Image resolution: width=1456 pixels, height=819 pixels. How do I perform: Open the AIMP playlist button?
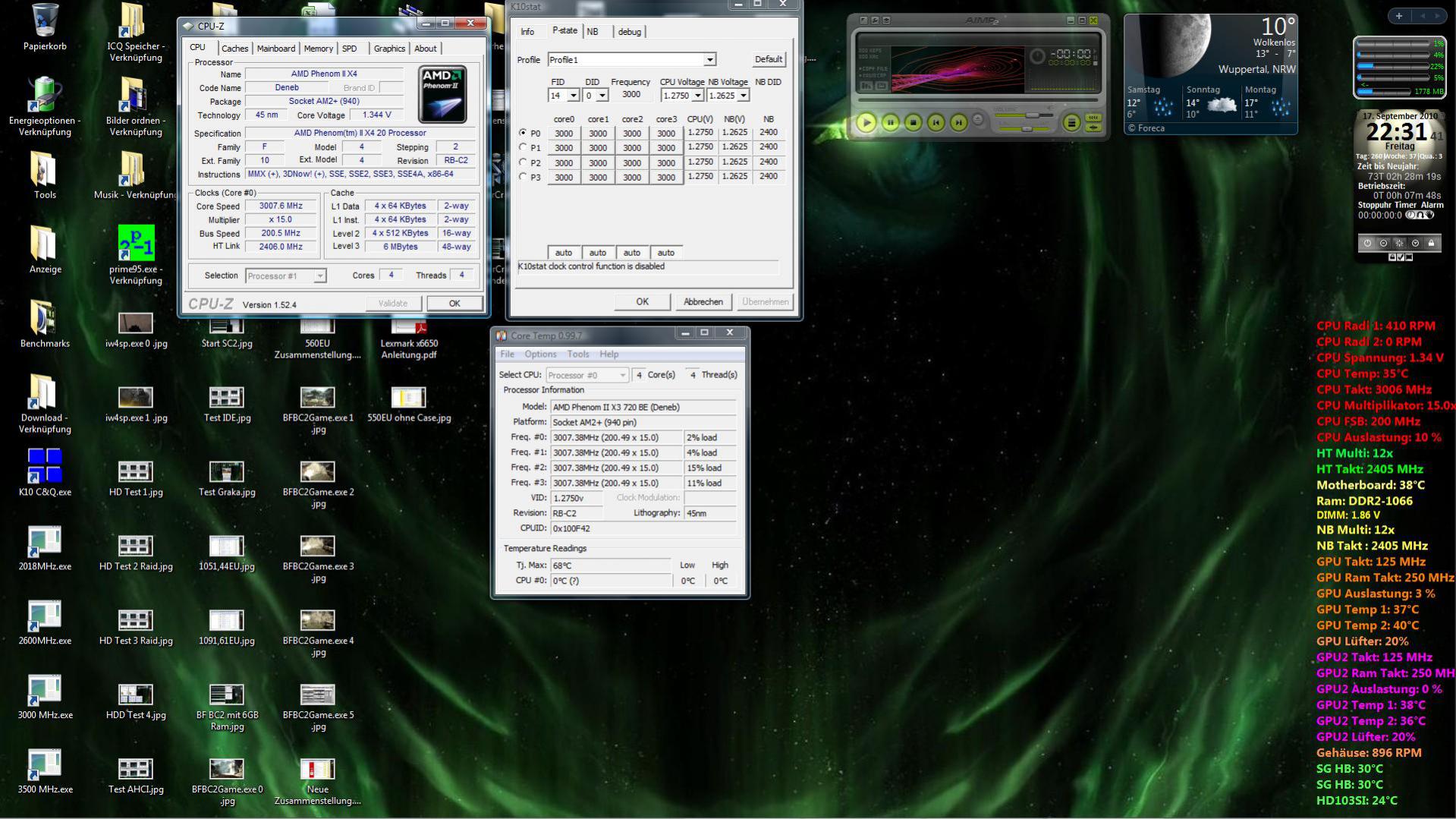(x=1071, y=122)
